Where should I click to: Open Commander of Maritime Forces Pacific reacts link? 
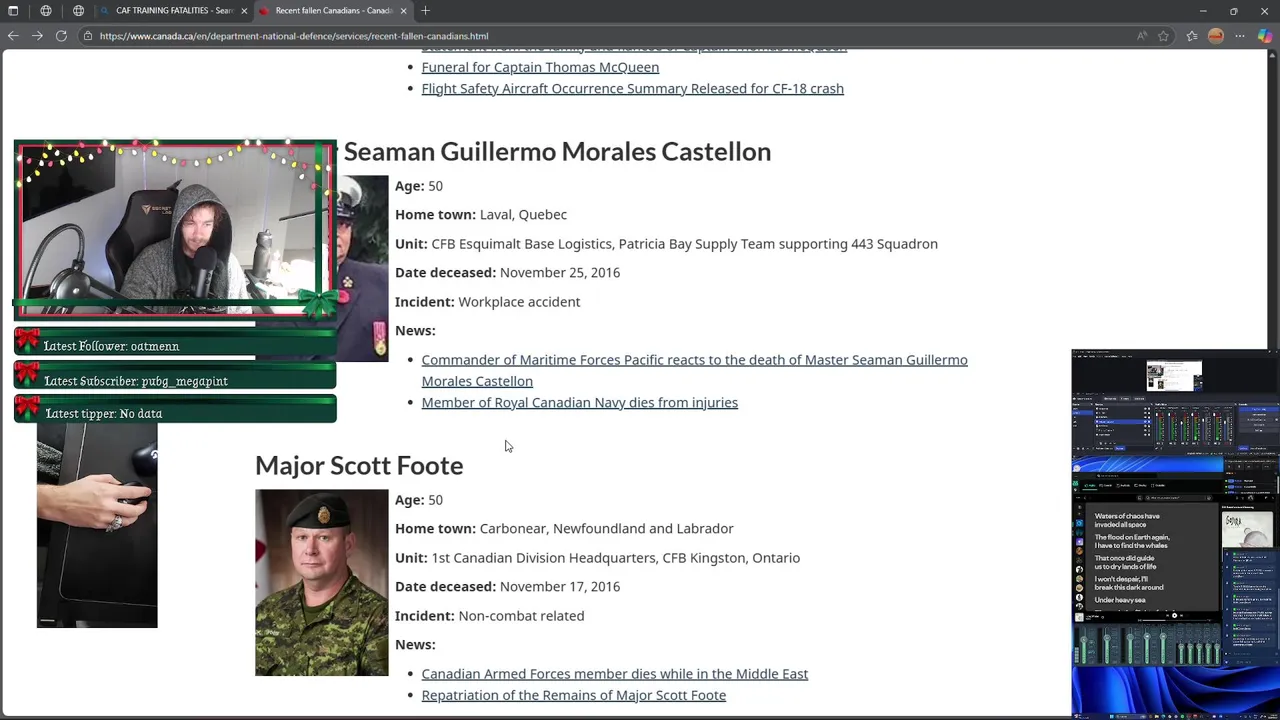[694, 370]
